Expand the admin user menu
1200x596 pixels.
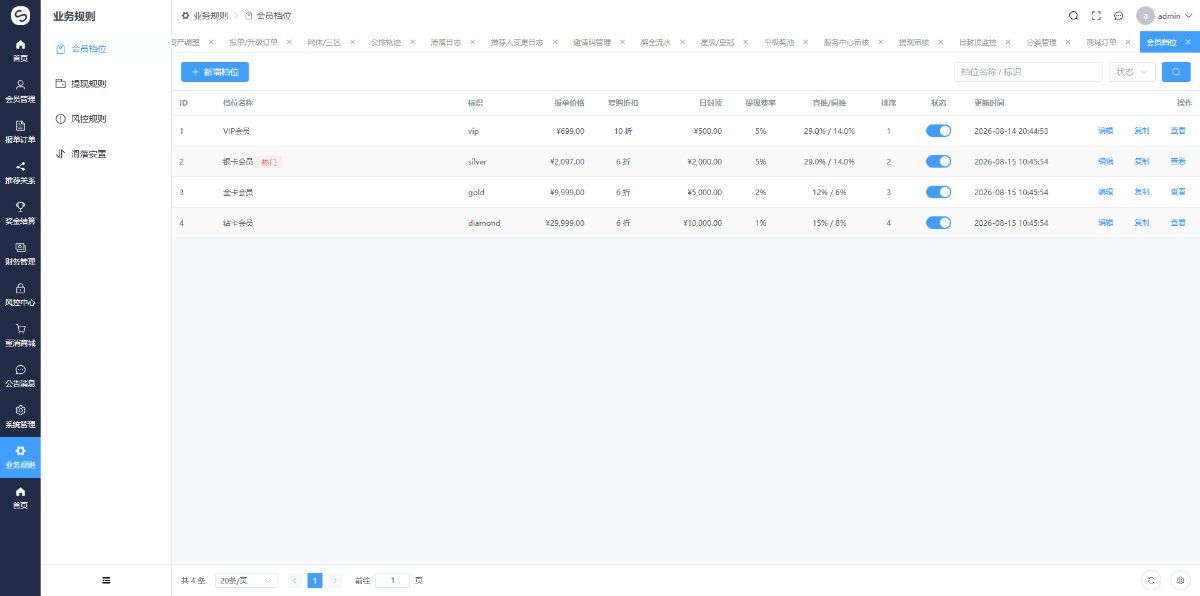coord(1165,16)
